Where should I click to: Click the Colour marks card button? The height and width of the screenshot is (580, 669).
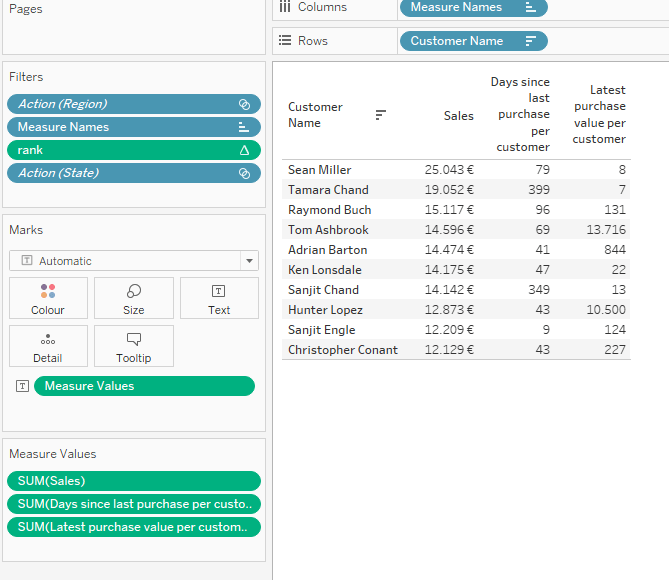47,298
